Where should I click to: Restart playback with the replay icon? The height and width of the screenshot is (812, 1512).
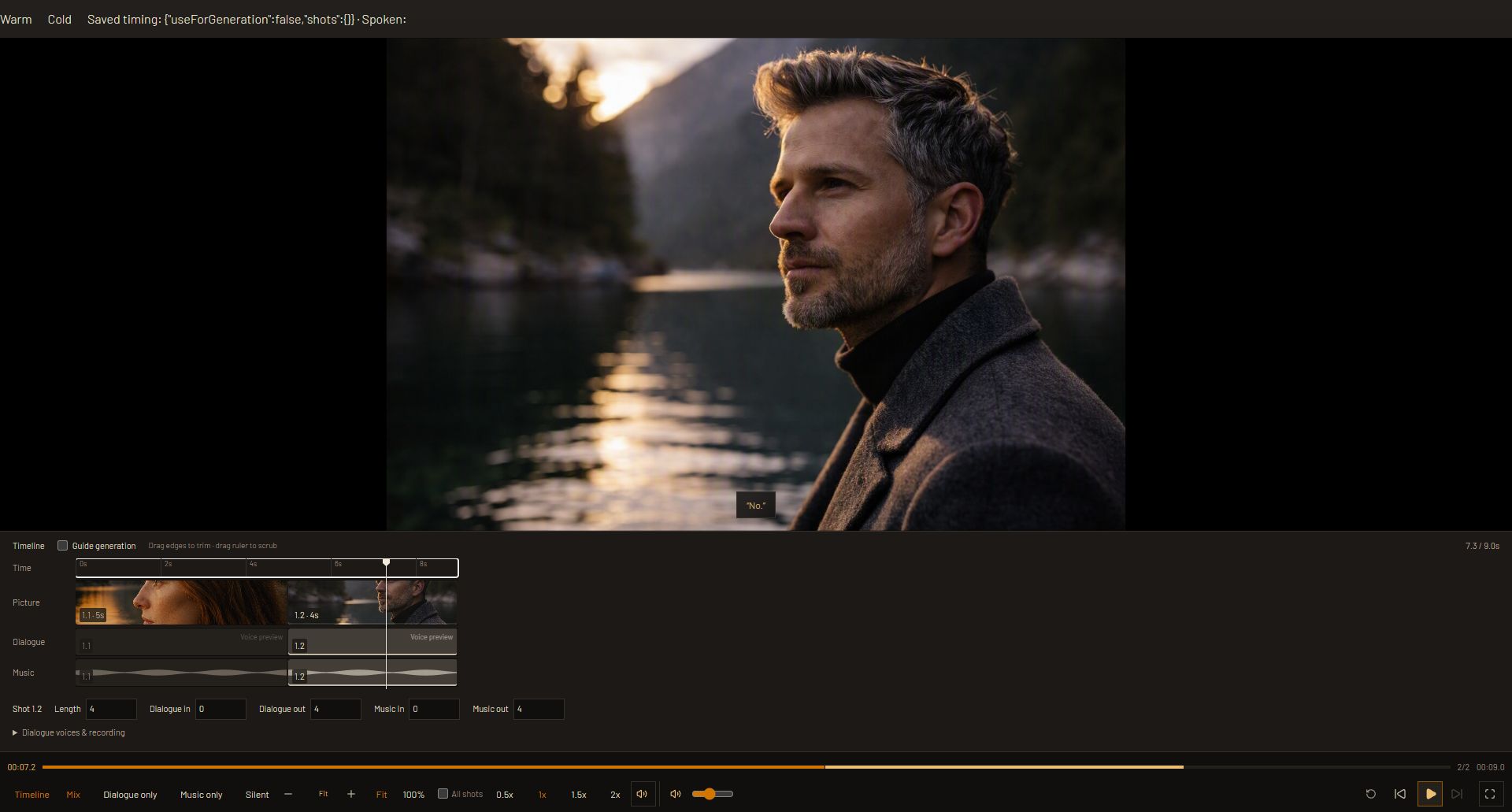1370,794
